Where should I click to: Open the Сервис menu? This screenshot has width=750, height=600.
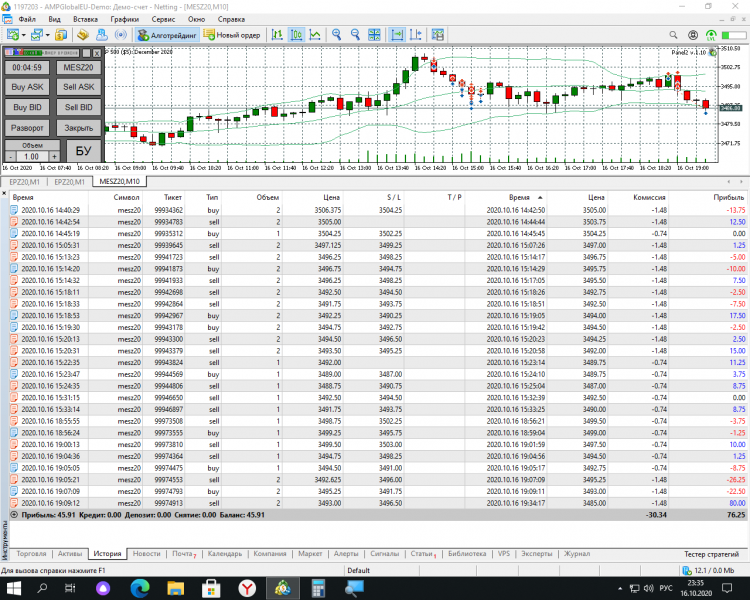pyautogui.click(x=163, y=19)
